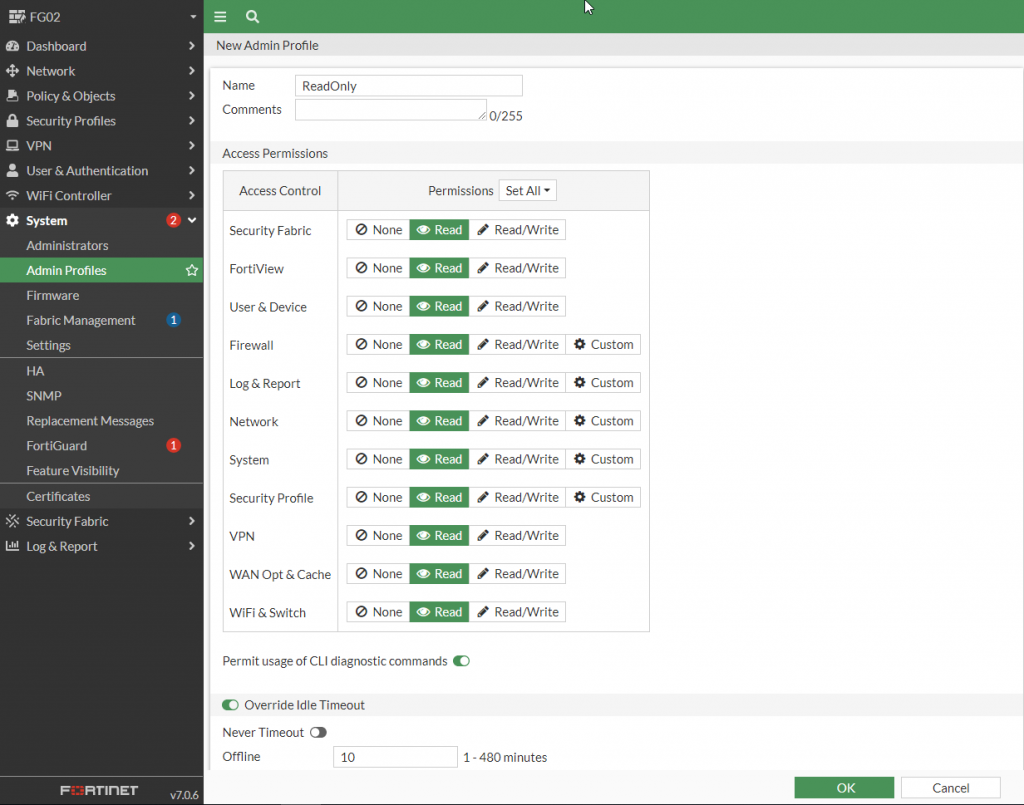Screen dimensions: 1024x805
Task: Enable the Never Timeout toggle
Action: point(318,733)
